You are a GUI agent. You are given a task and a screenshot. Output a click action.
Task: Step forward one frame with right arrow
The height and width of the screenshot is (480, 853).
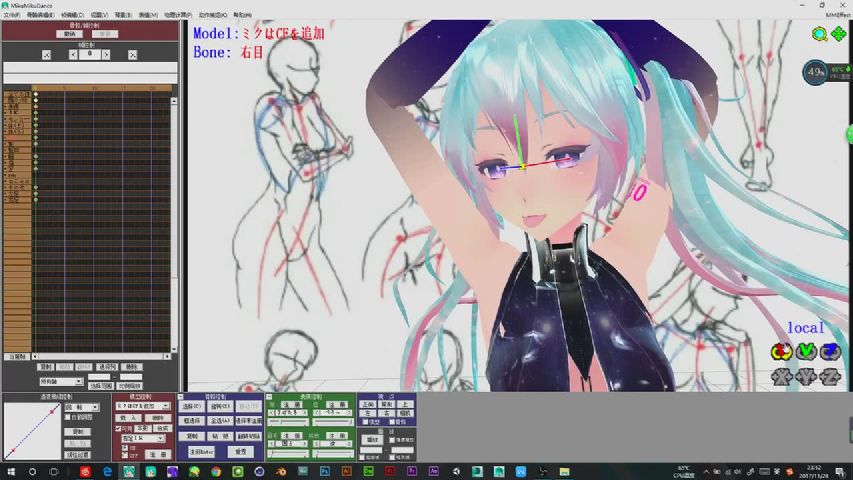pyautogui.click(x=106, y=54)
